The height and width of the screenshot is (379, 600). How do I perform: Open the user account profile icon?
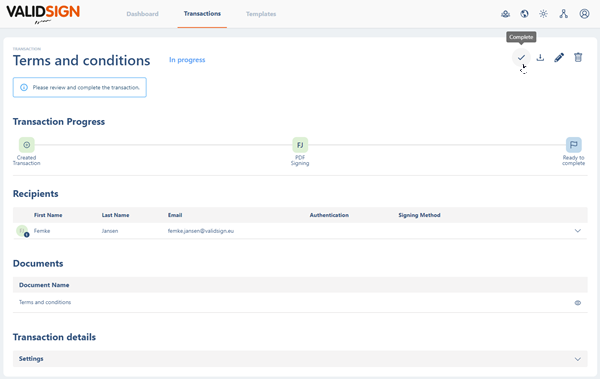(584, 14)
